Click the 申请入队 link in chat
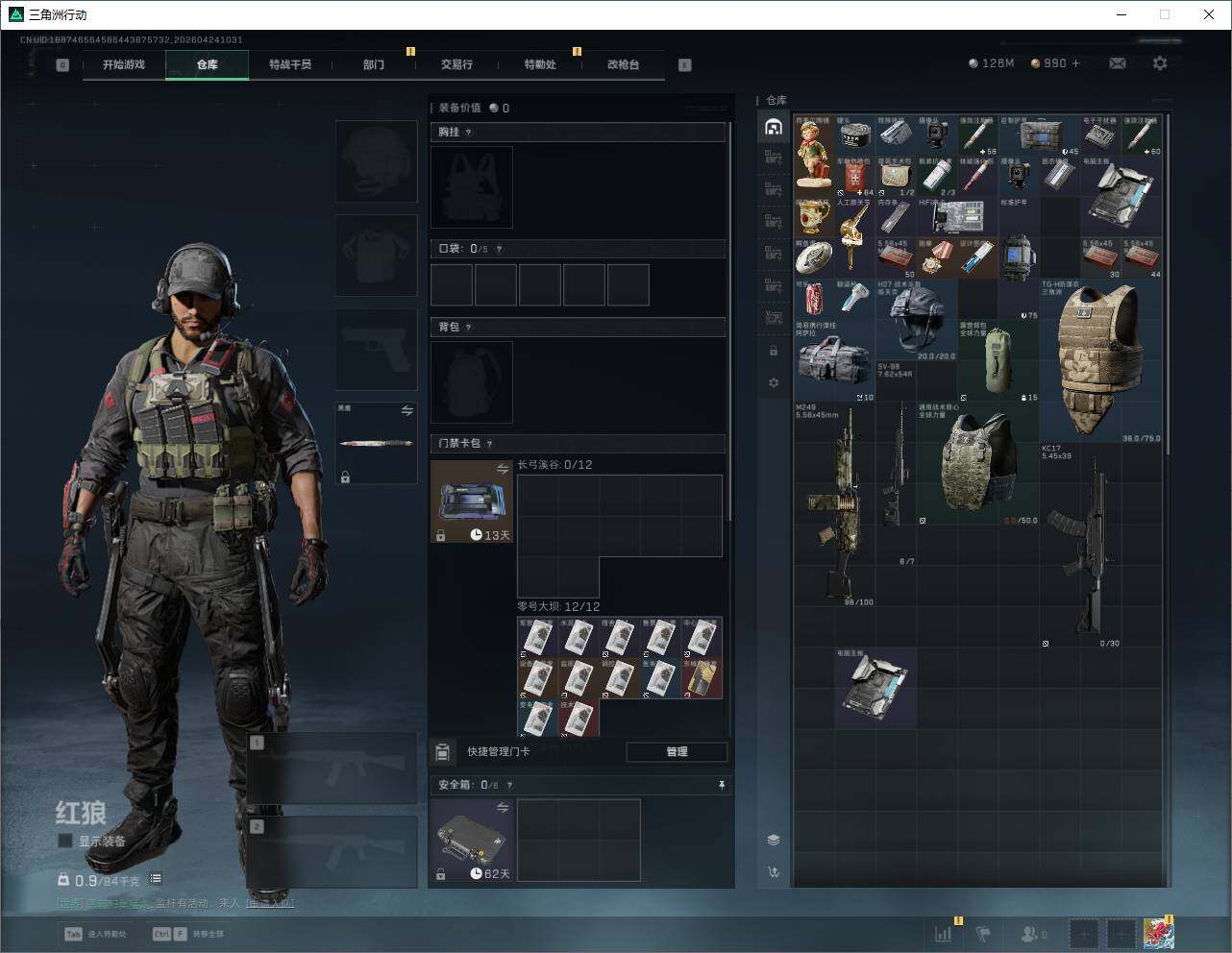This screenshot has height=953, width=1232. (270, 903)
